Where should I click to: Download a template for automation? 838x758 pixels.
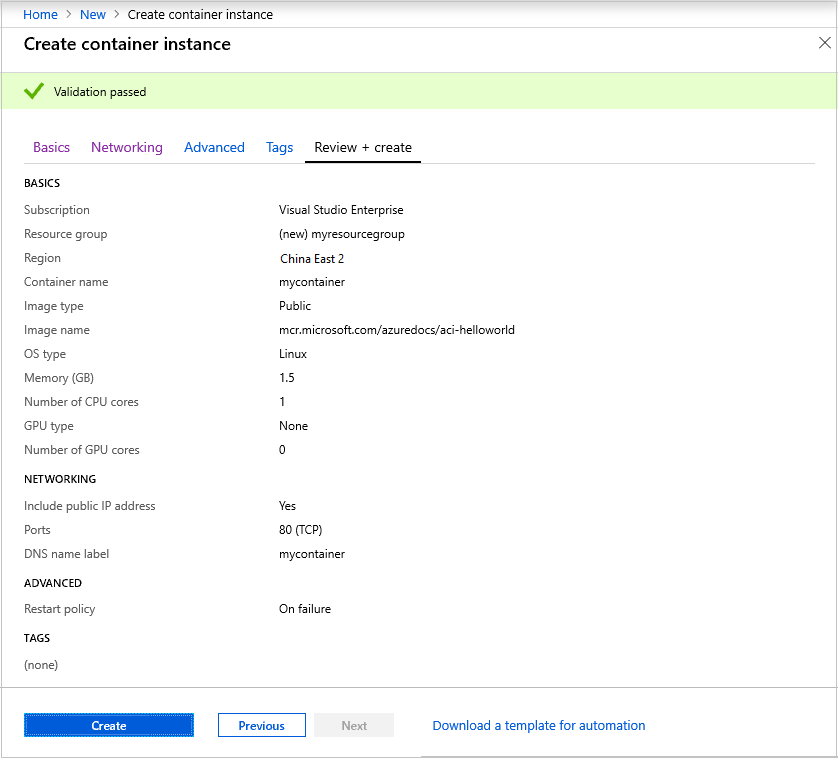click(539, 726)
